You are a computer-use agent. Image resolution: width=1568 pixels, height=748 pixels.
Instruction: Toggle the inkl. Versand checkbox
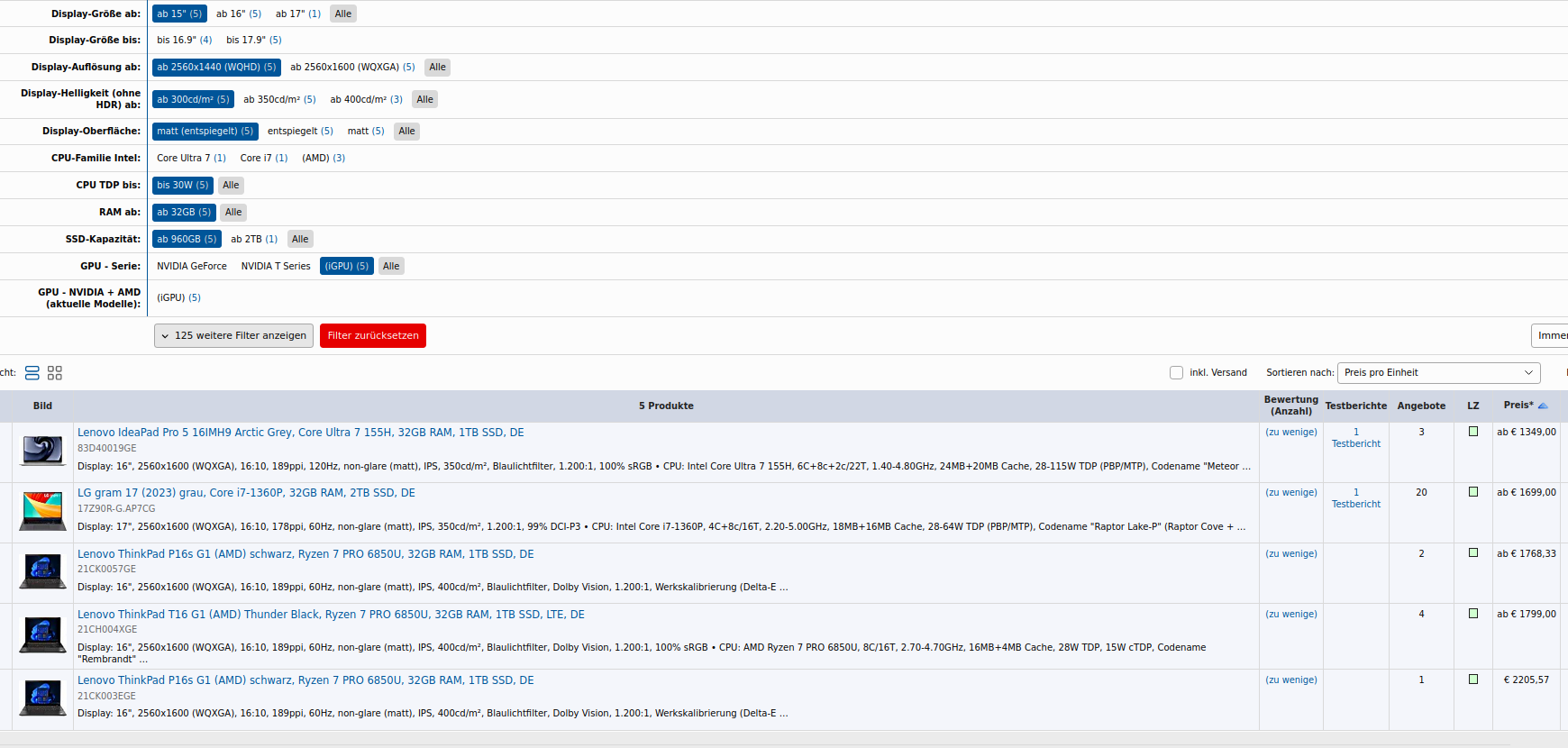click(x=1176, y=372)
